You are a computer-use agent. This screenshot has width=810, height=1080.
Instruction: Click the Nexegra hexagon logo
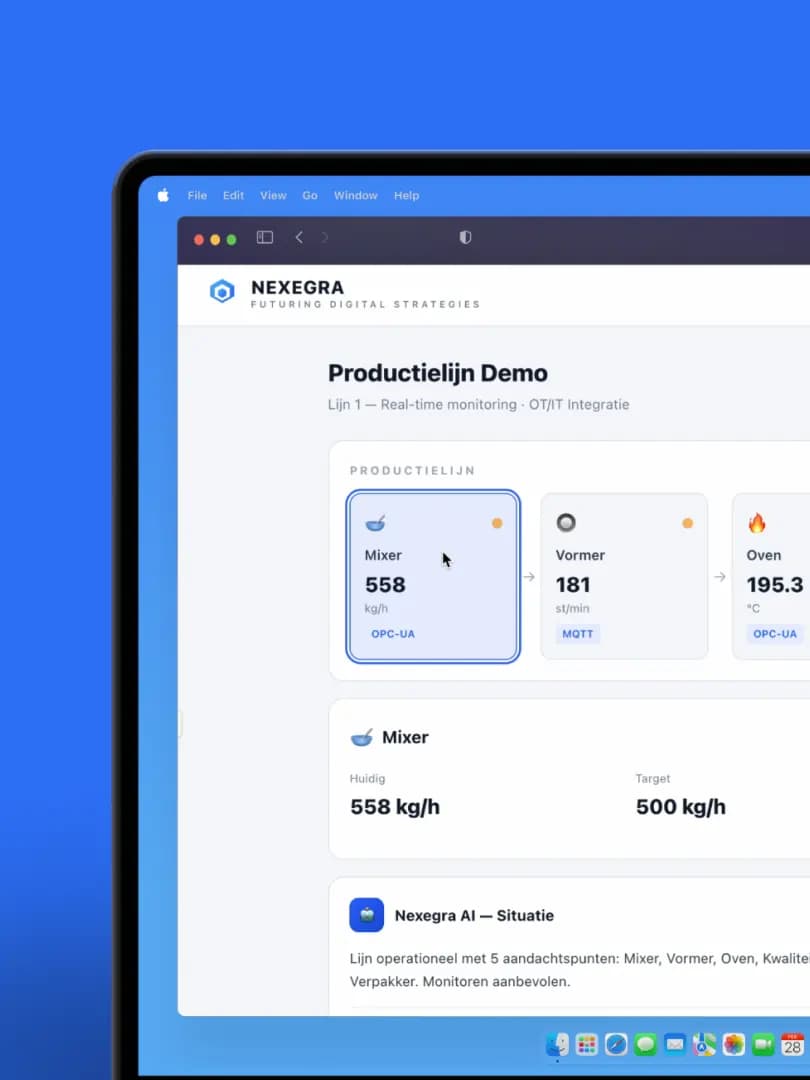pyautogui.click(x=222, y=291)
